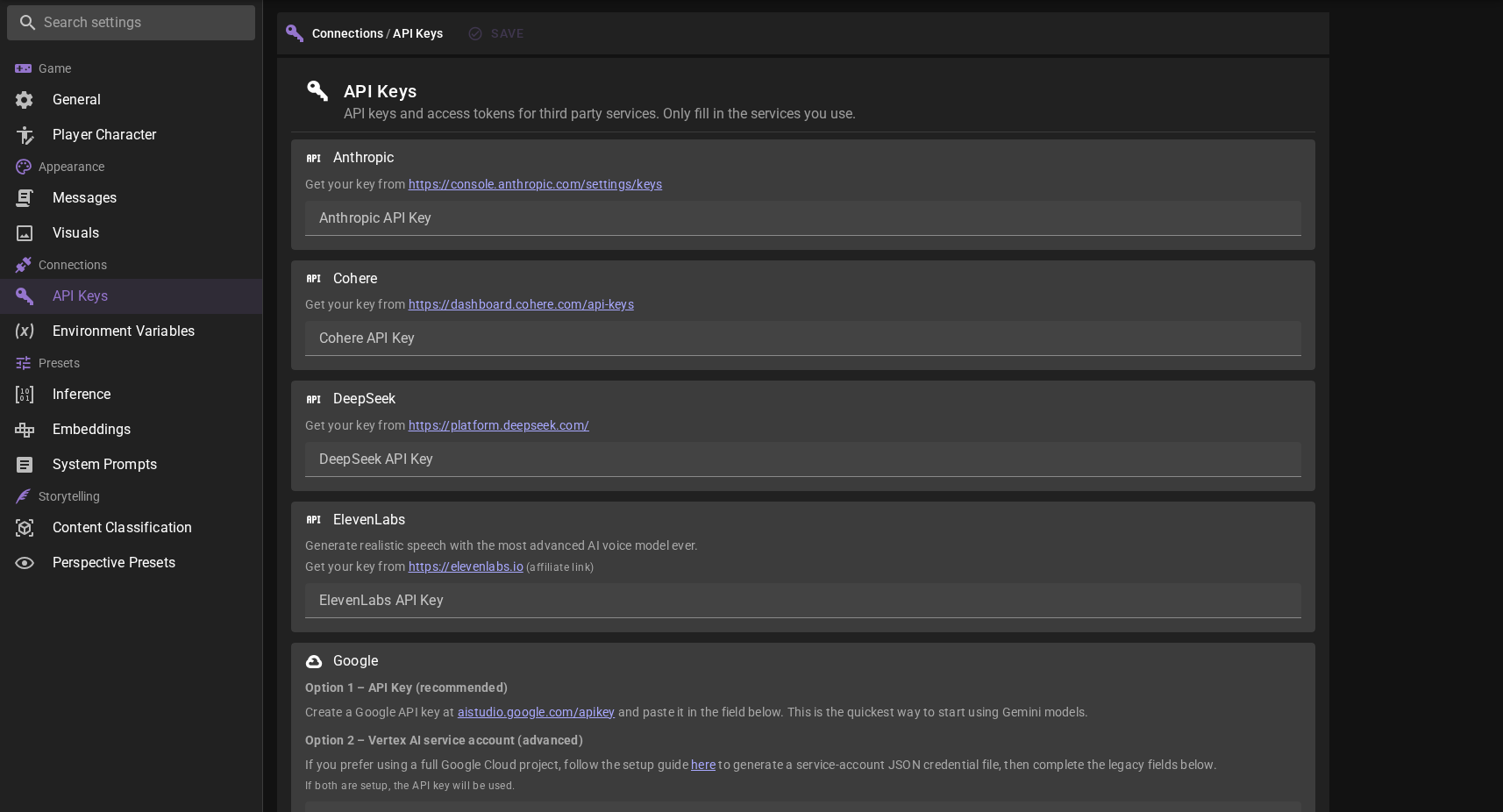The width and height of the screenshot is (1503, 812).
Task: Click the Player Character figure icon
Action: click(x=25, y=135)
